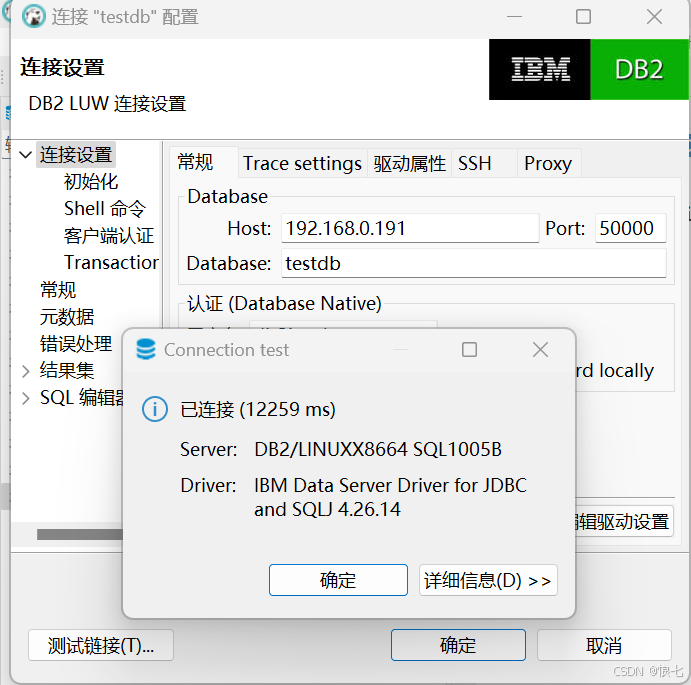The width and height of the screenshot is (691, 685).
Task: Confirm the Connection test with 确定
Action: (x=338, y=580)
